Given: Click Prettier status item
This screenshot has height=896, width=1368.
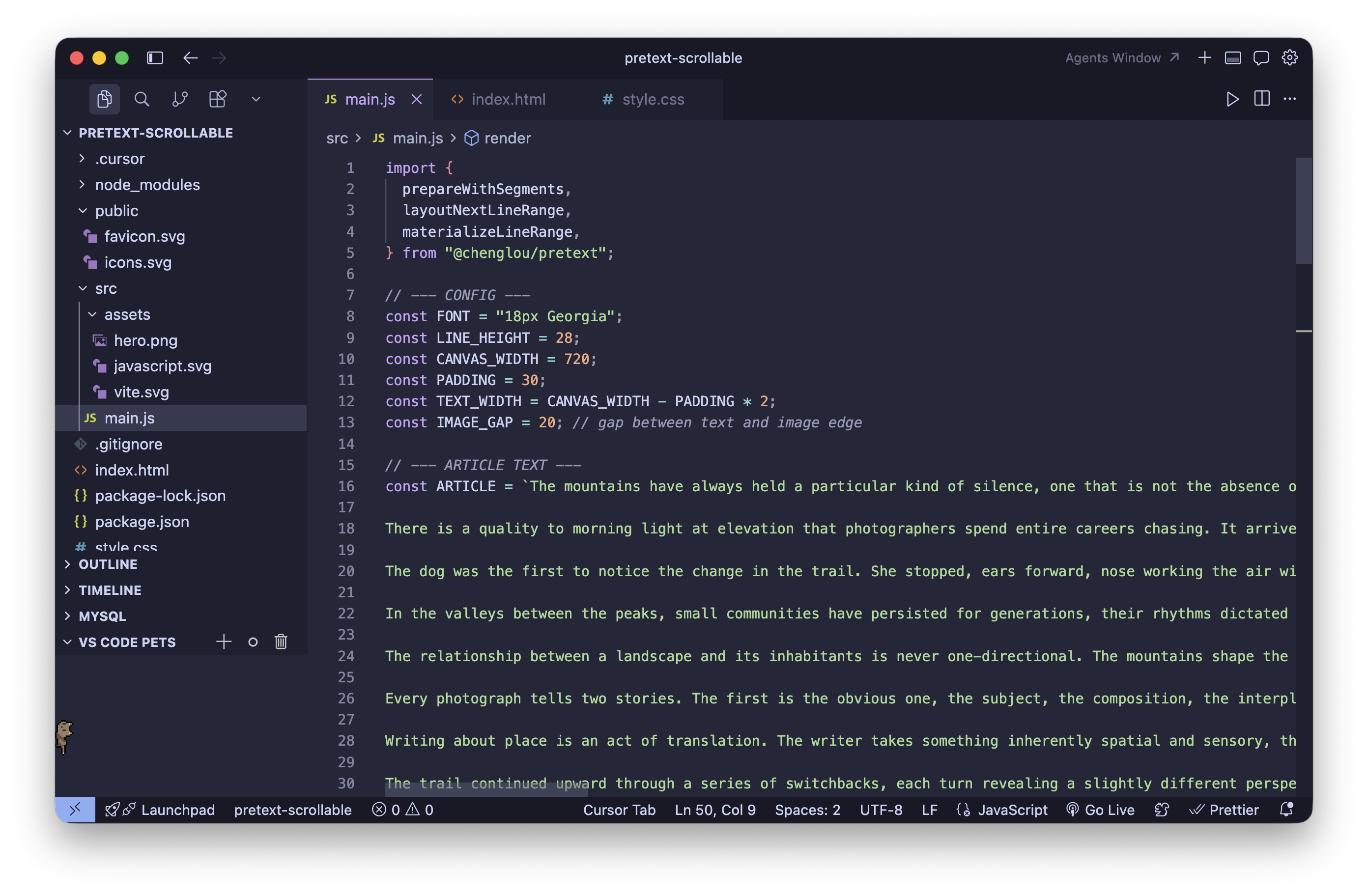Looking at the screenshot, I should [1224, 810].
